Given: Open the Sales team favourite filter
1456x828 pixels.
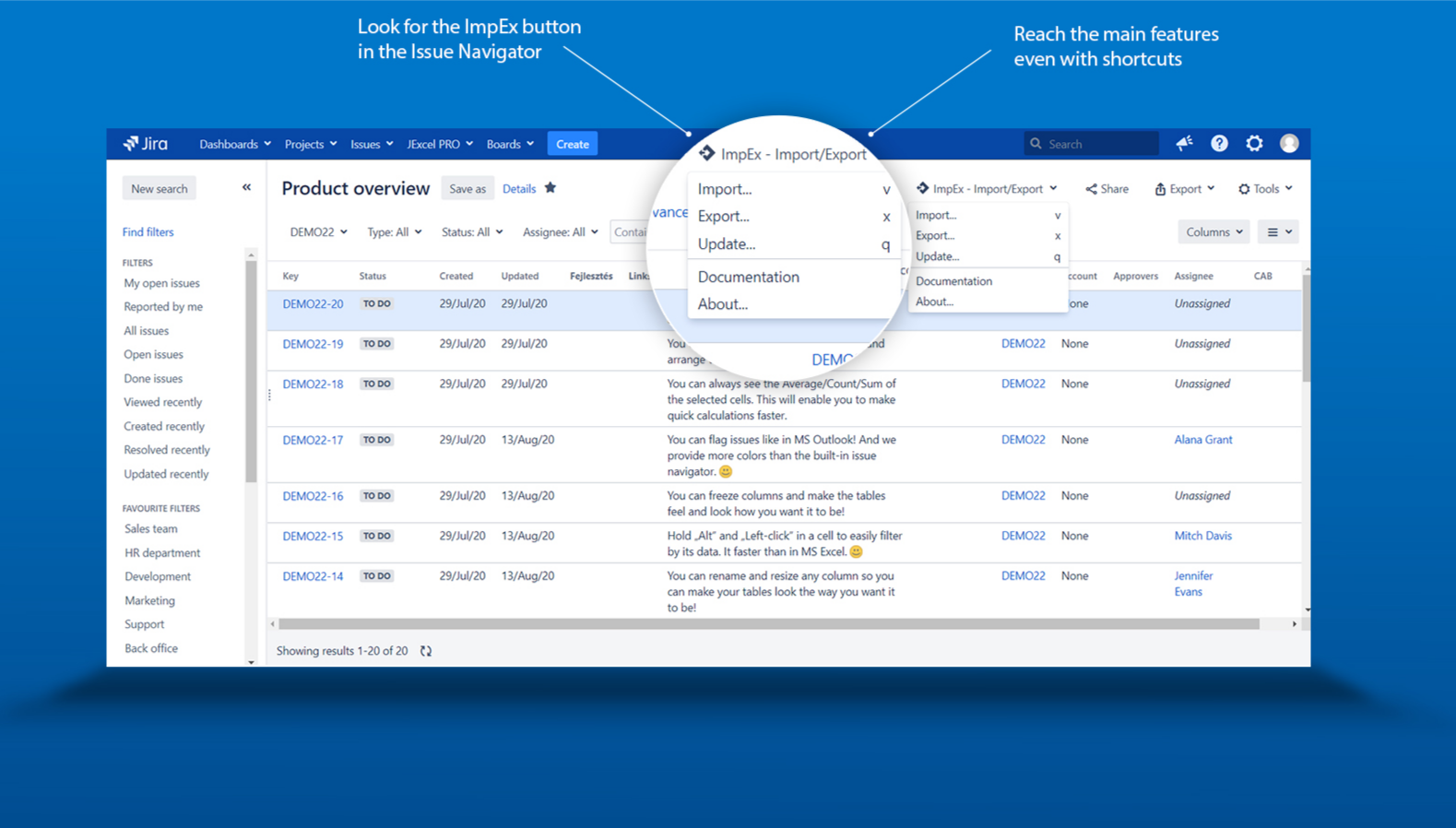Looking at the screenshot, I should pyautogui.click(x=151, y=529).
